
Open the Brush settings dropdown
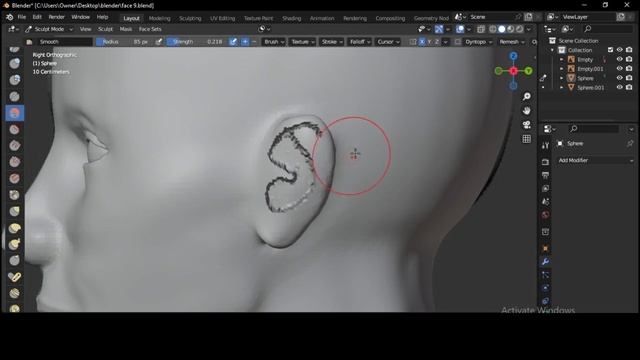click(x=274, y=42)
